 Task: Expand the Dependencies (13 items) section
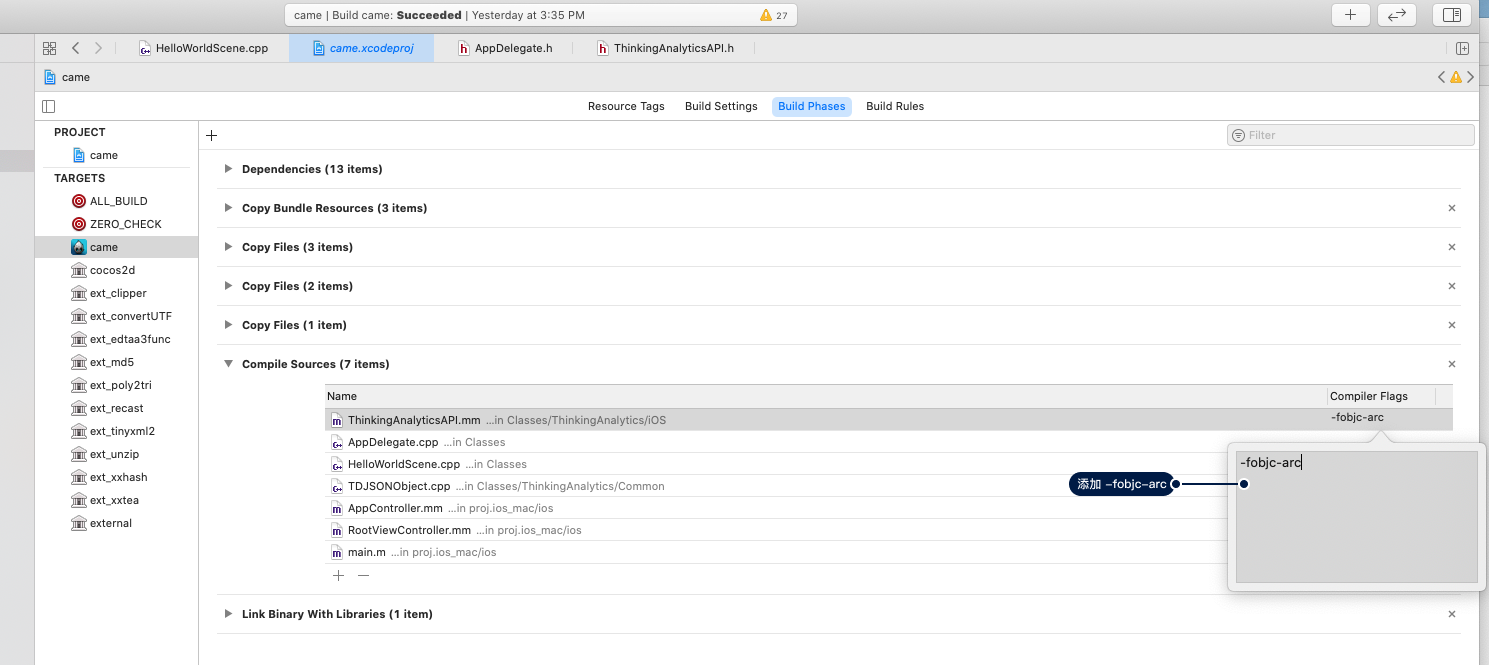click(229, 169)
